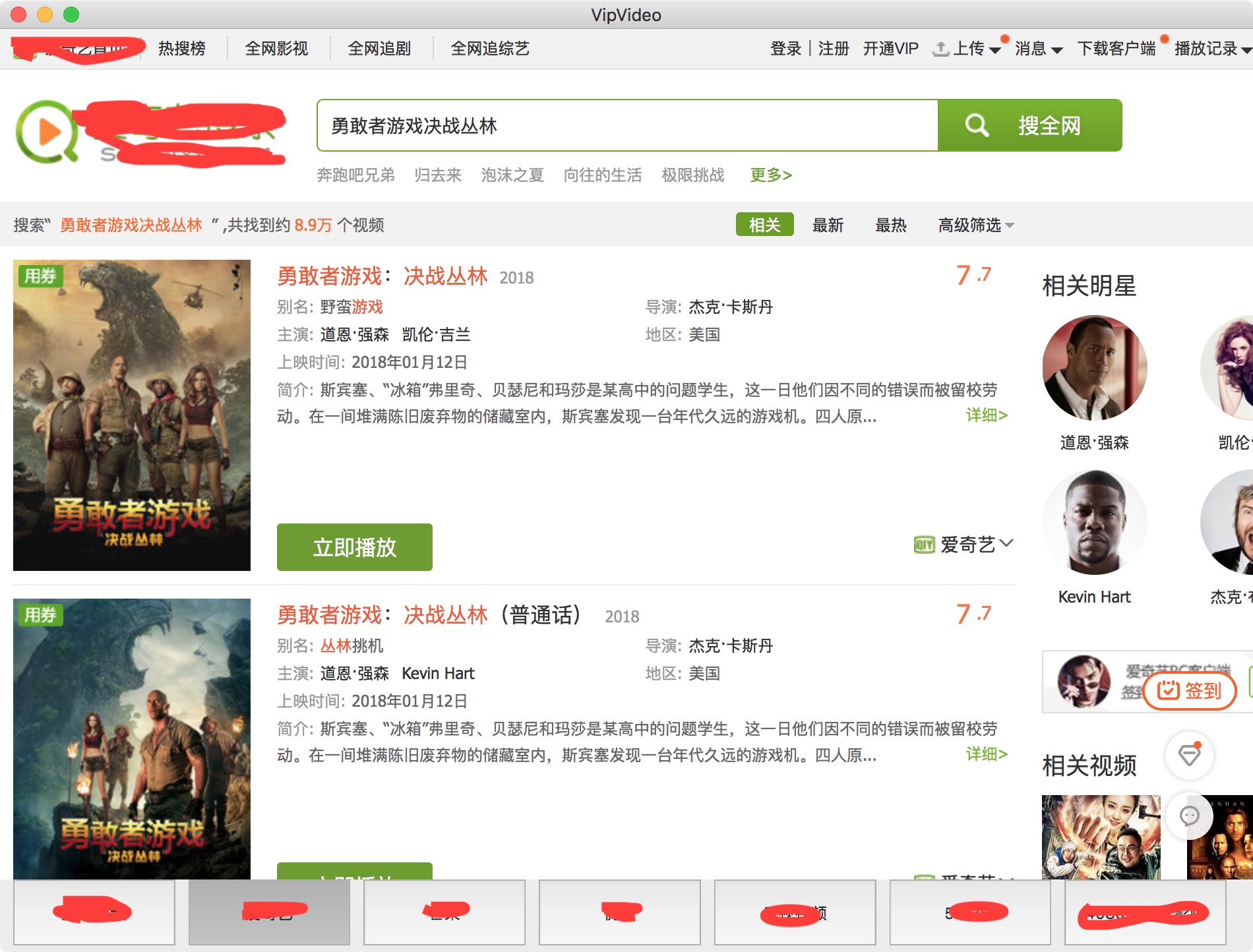Click 注册 link
This screenshot has width=1253, height=952.
click(834, 49)
